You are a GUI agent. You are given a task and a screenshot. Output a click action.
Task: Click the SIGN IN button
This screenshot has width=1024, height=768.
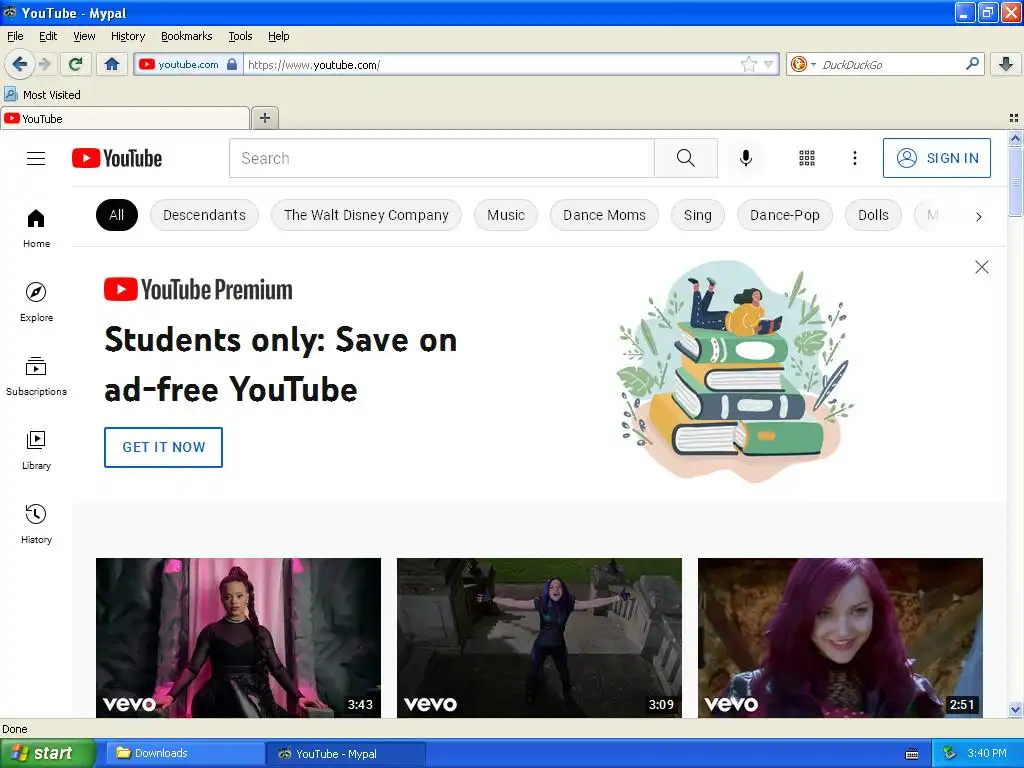click(x=936, y=158)
